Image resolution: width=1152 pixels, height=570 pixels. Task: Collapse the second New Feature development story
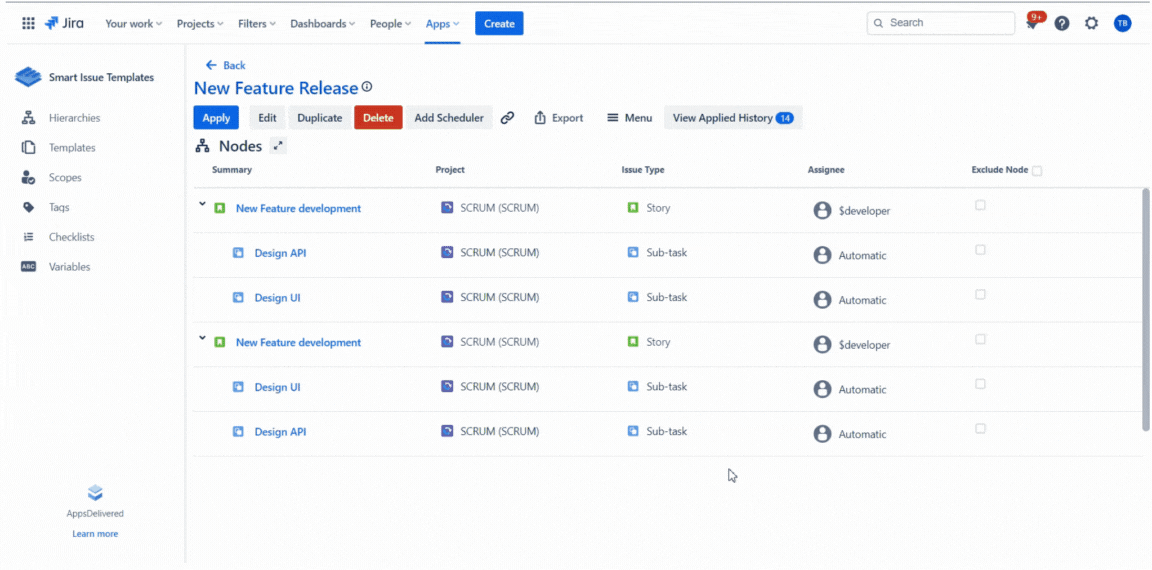(202, 339)
